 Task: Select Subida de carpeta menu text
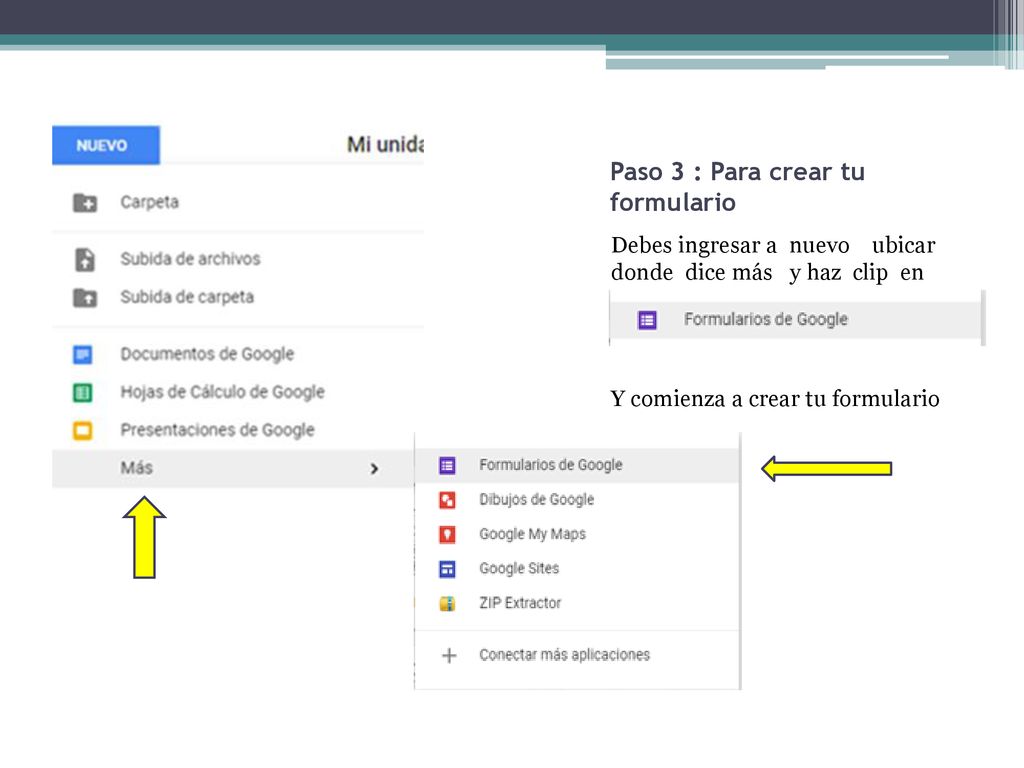(187, 296)
